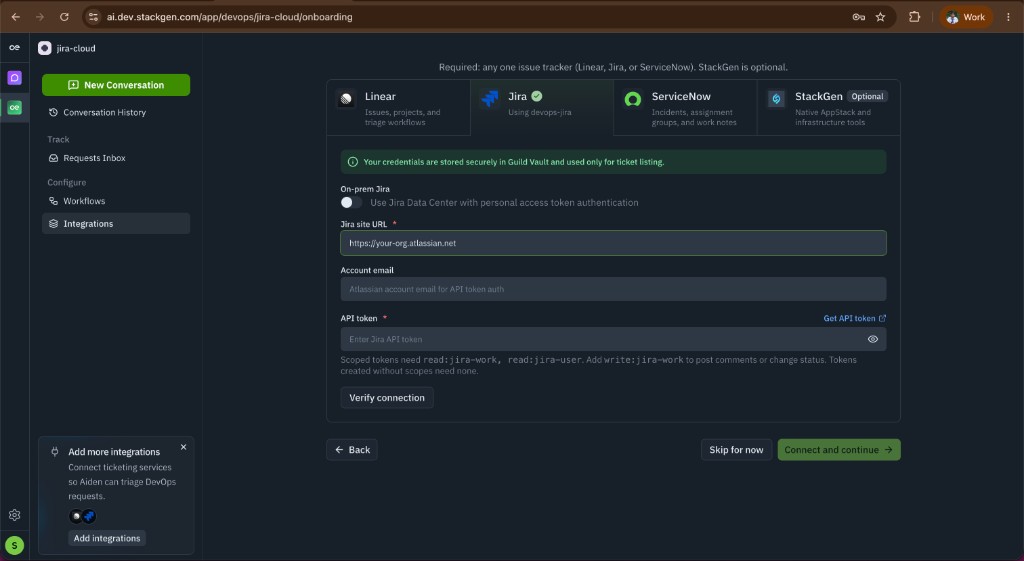Reload the current browser page
Viewport: 1024px width, 561px height.
pos(64,17)
